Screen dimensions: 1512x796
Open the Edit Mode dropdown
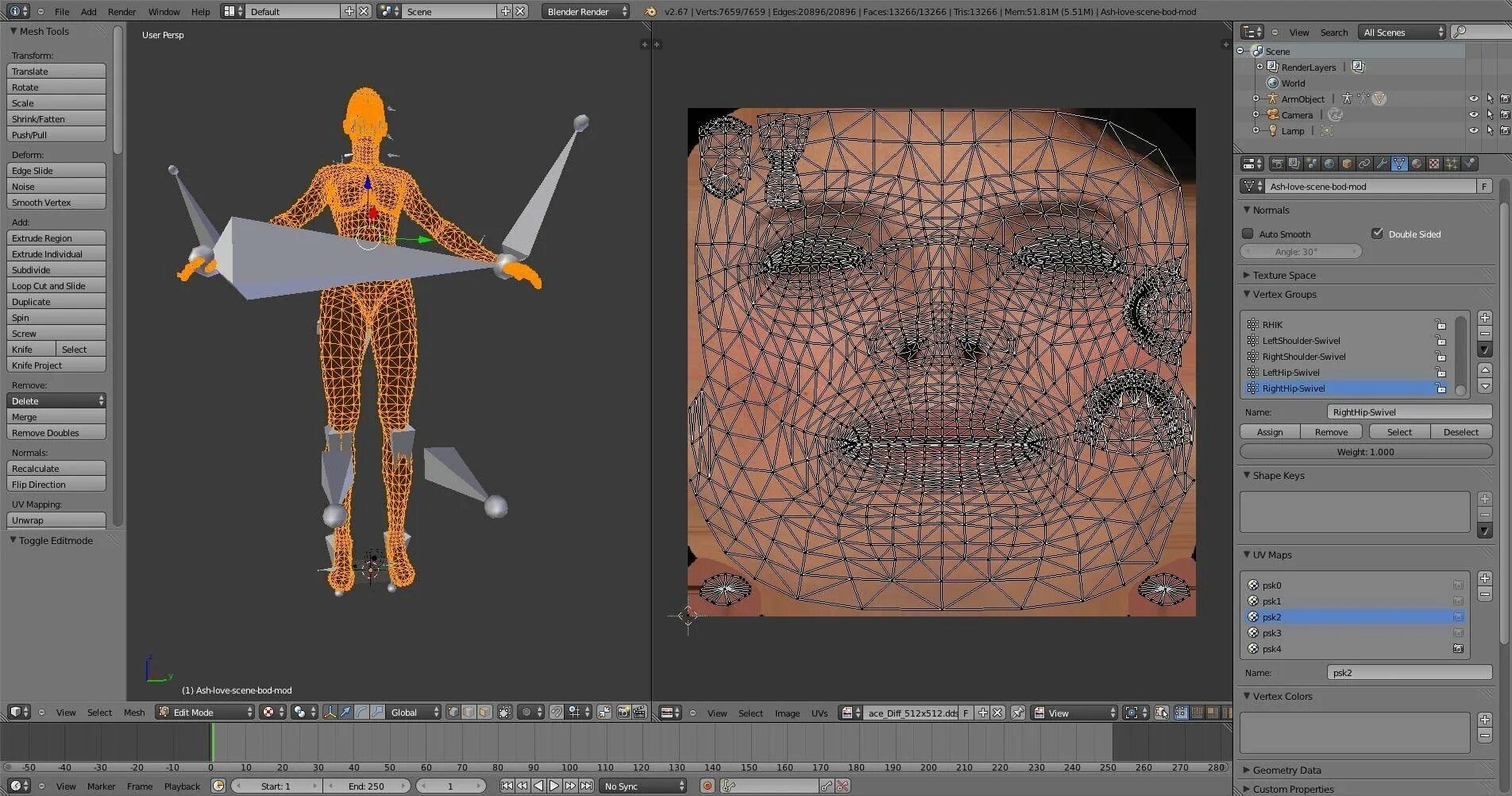point(205,713)
